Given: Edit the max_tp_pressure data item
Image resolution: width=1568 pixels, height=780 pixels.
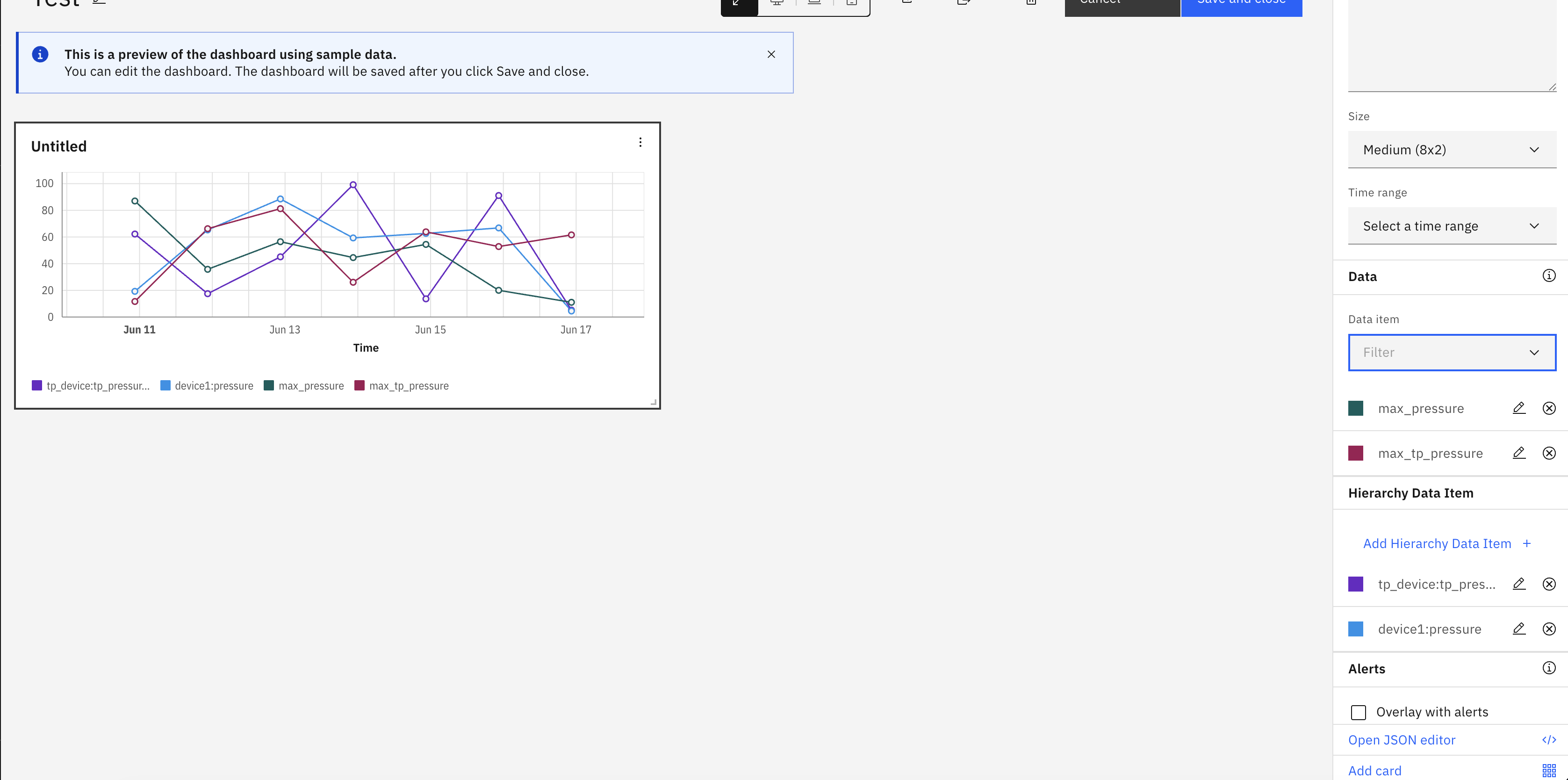Looking at the screenshot, I should [1519, 453].
